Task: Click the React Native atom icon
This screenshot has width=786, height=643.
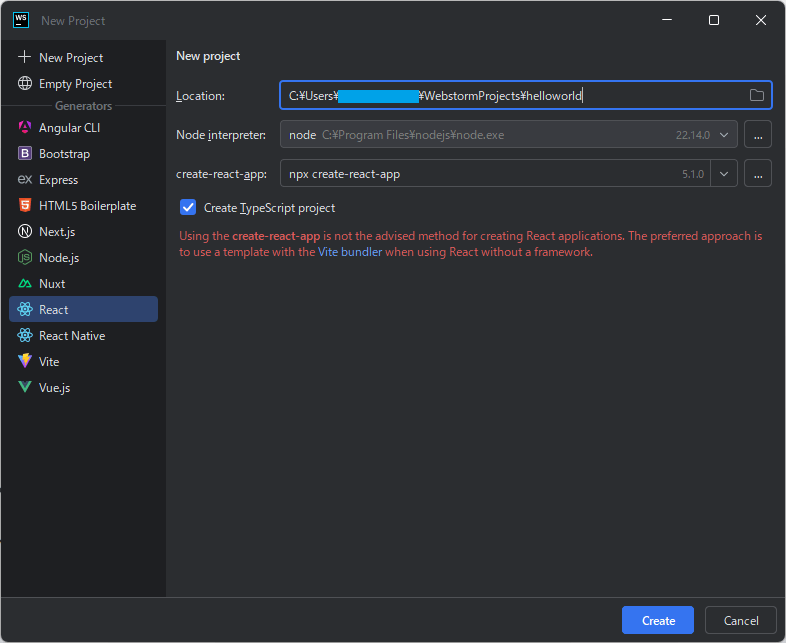Action: [x=25, y=335]
